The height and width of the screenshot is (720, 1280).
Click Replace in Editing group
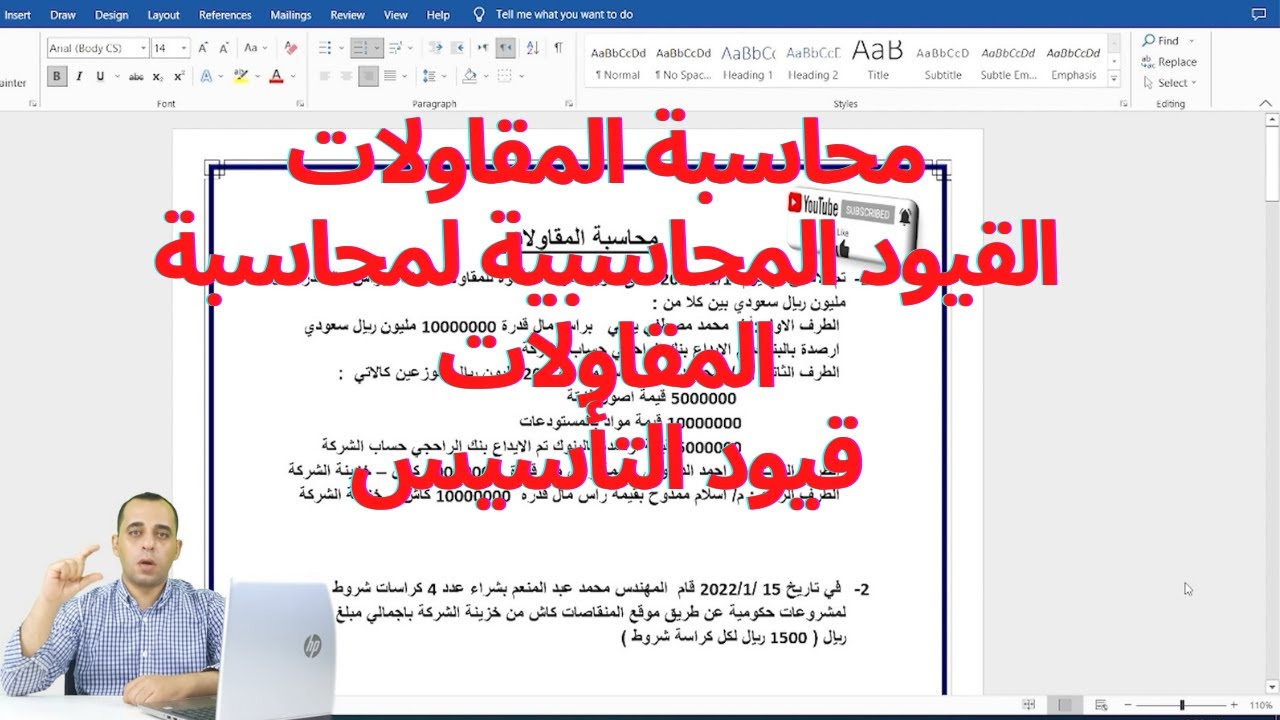tap(1169, 62)
